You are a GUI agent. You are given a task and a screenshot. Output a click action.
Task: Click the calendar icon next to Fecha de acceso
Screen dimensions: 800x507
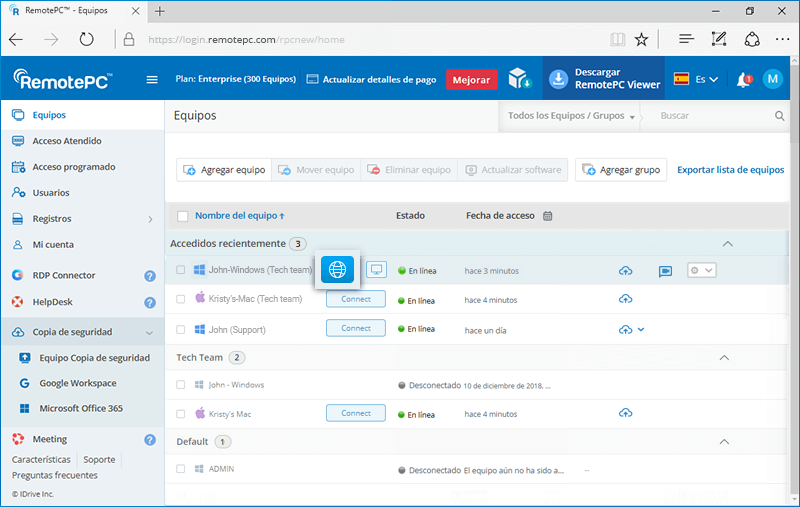pyautogui.click(x=548, y=216)
